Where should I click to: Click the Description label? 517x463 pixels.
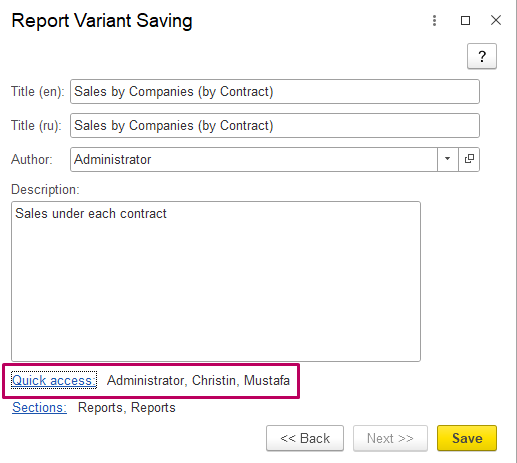tap(45, 189)
